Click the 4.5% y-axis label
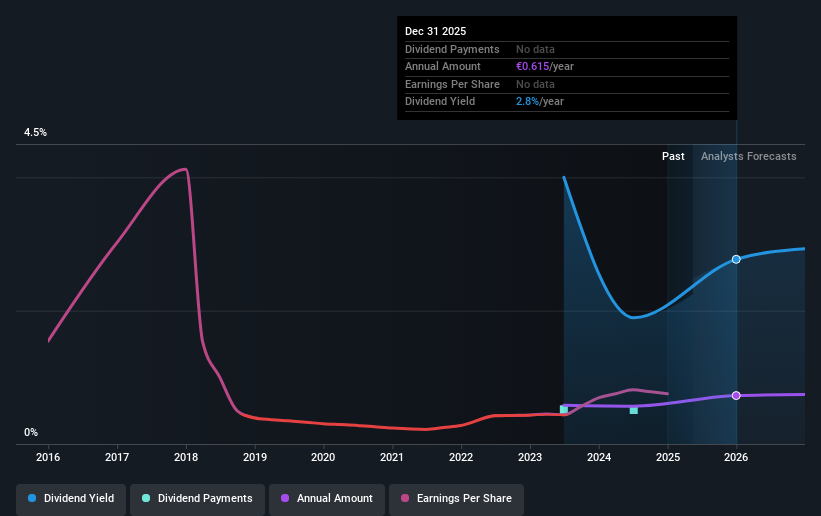This screenshot has width=821, height=516. point(35,133)
